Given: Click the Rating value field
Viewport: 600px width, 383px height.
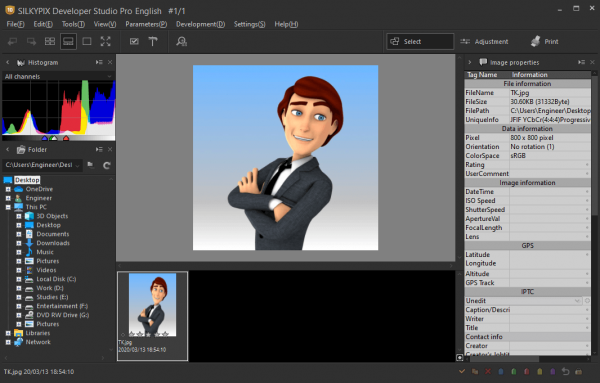Looking at the screenshot, I should (550, 165).
